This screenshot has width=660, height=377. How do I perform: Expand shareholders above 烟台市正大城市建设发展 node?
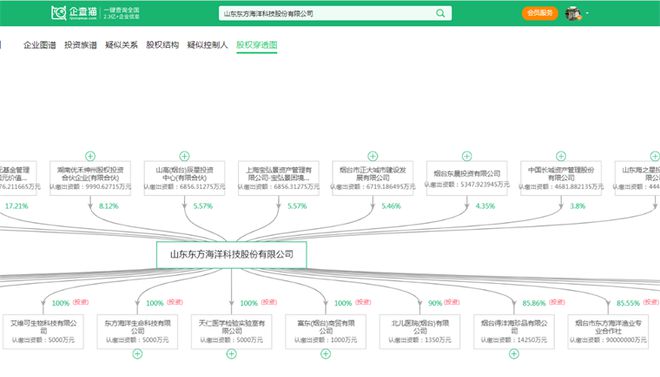point(373,156)
